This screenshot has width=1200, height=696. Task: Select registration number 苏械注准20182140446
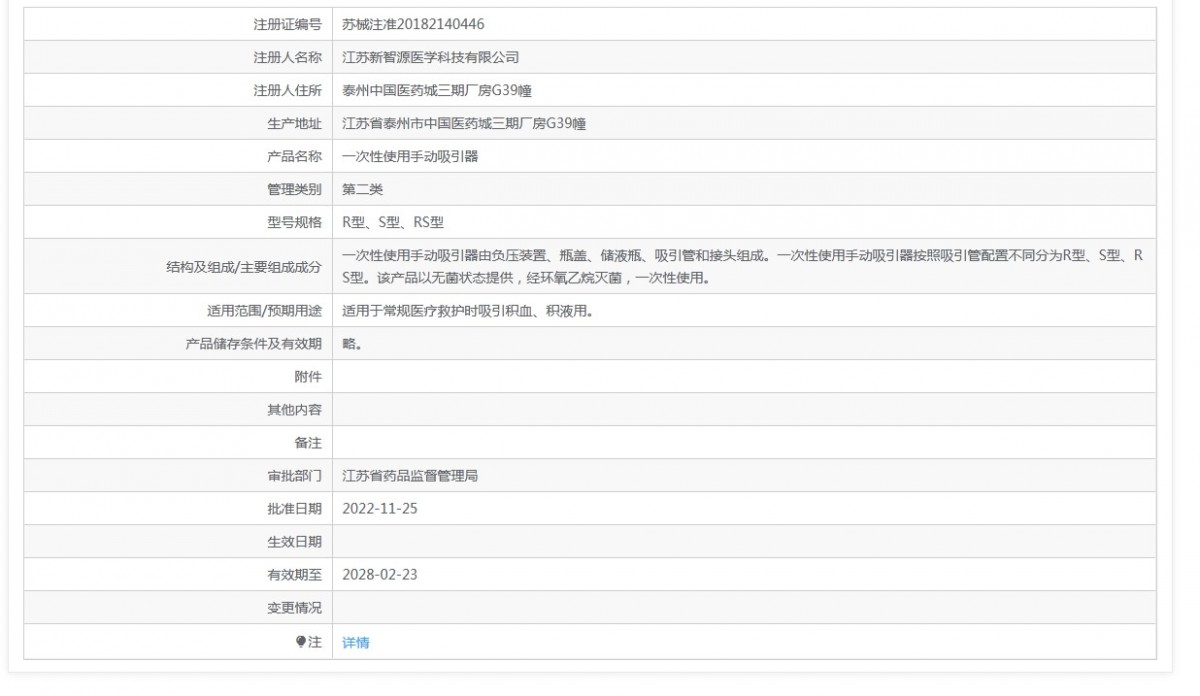tap(413, 24)
